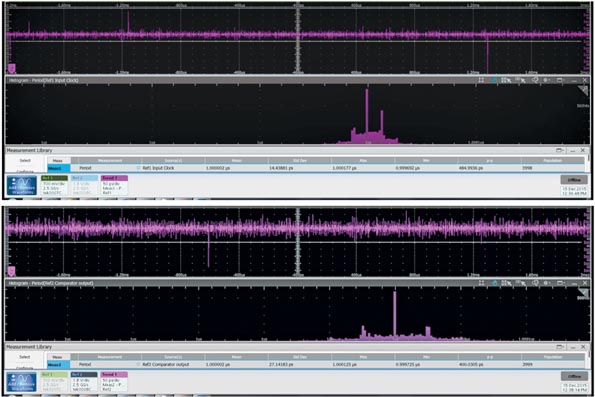Click Std Dev value 27.14183 ps

[x=281, y=364]
